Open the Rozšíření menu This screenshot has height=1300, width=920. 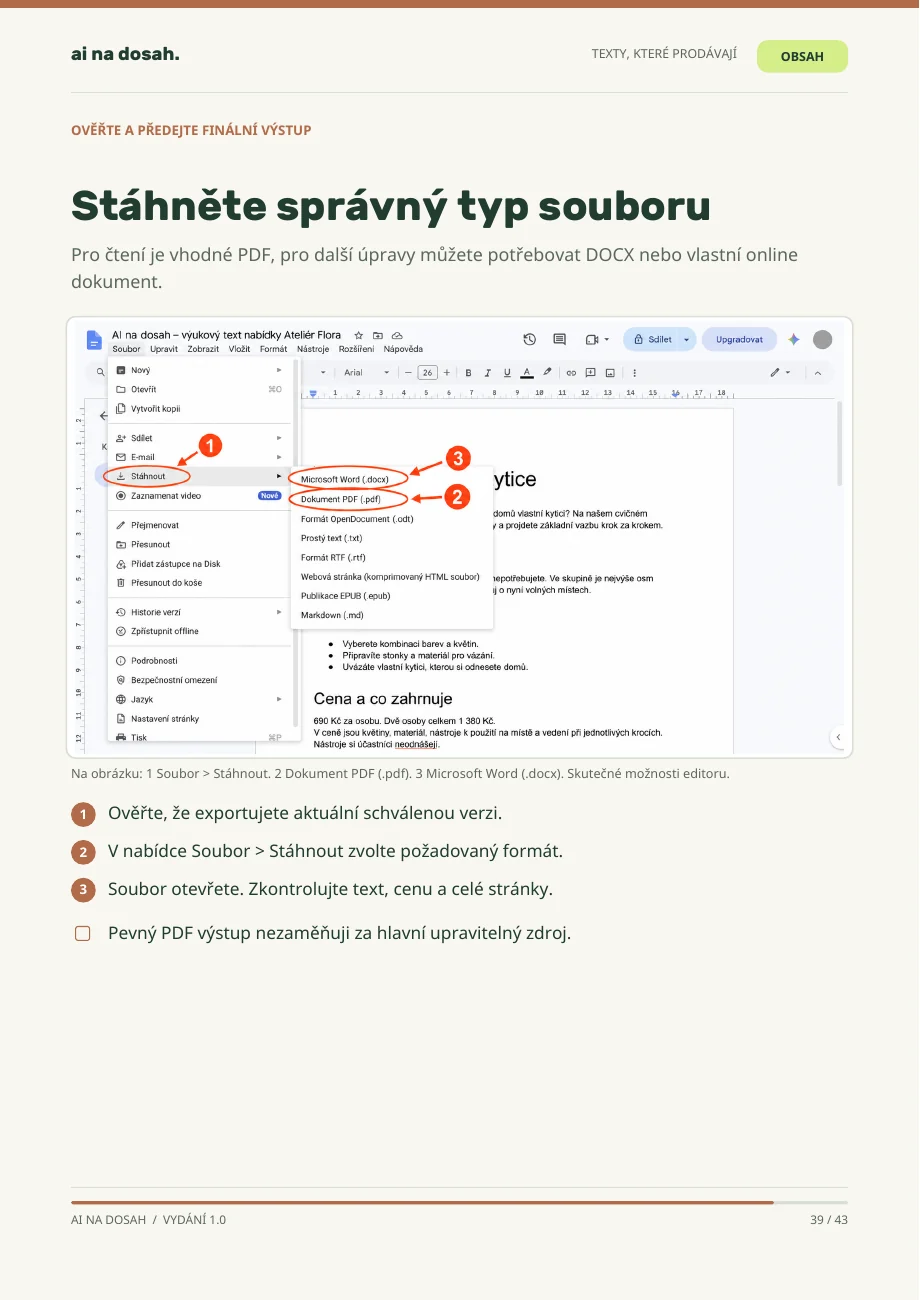click(357, 349)
